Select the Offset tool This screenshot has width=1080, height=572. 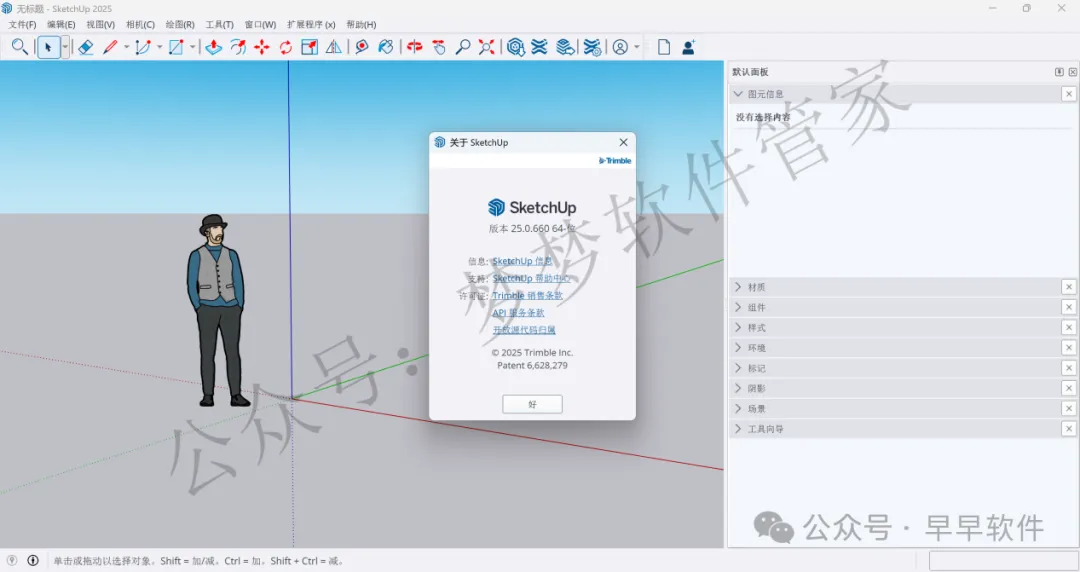tap(238, 47)
